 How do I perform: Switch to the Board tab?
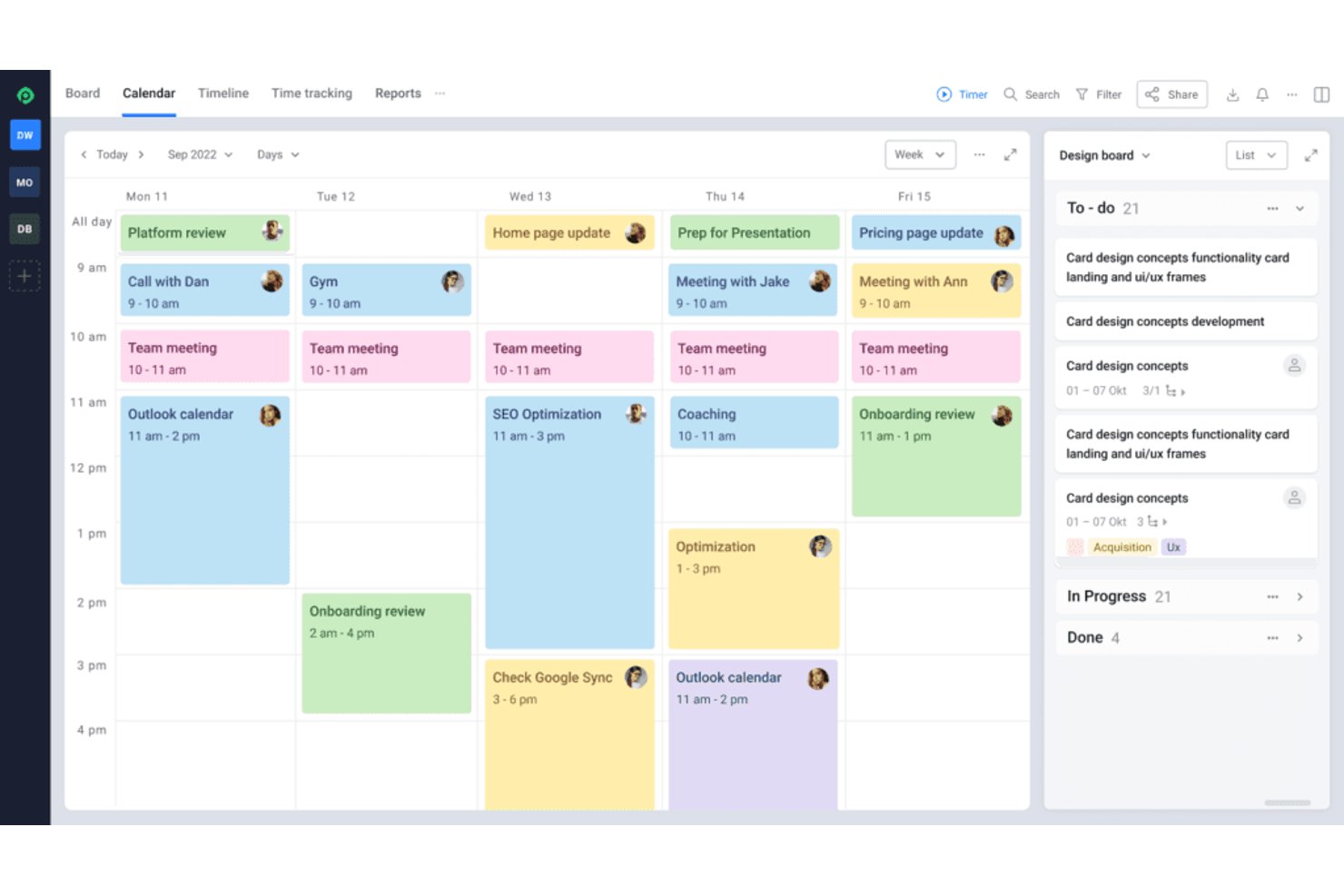[x=83, y=94]
